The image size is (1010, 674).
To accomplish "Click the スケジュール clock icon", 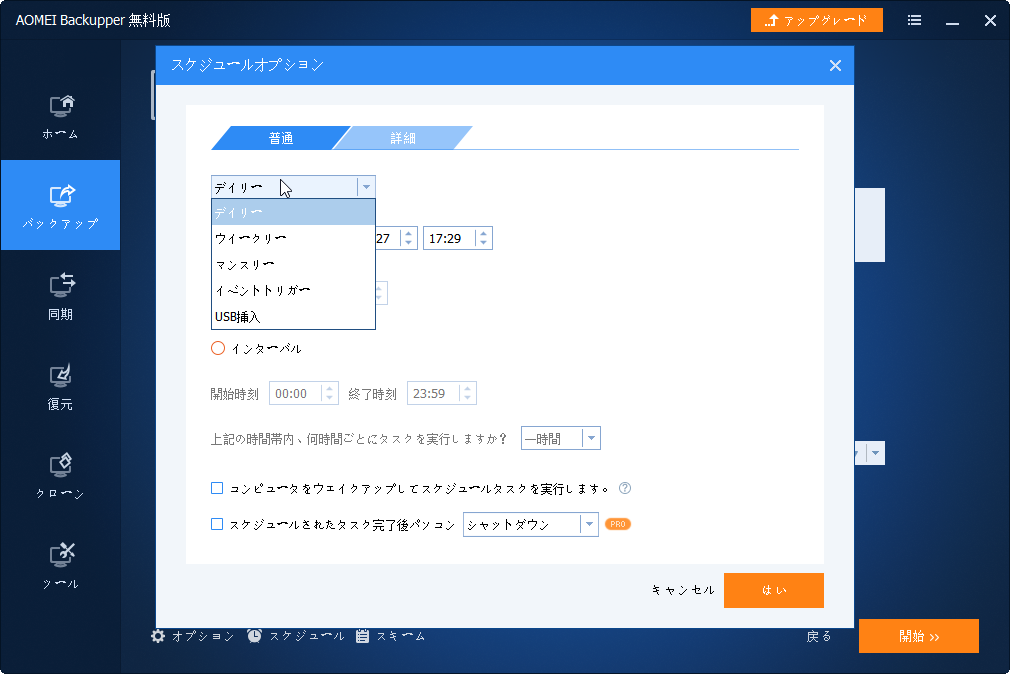I will click(254, 636).
